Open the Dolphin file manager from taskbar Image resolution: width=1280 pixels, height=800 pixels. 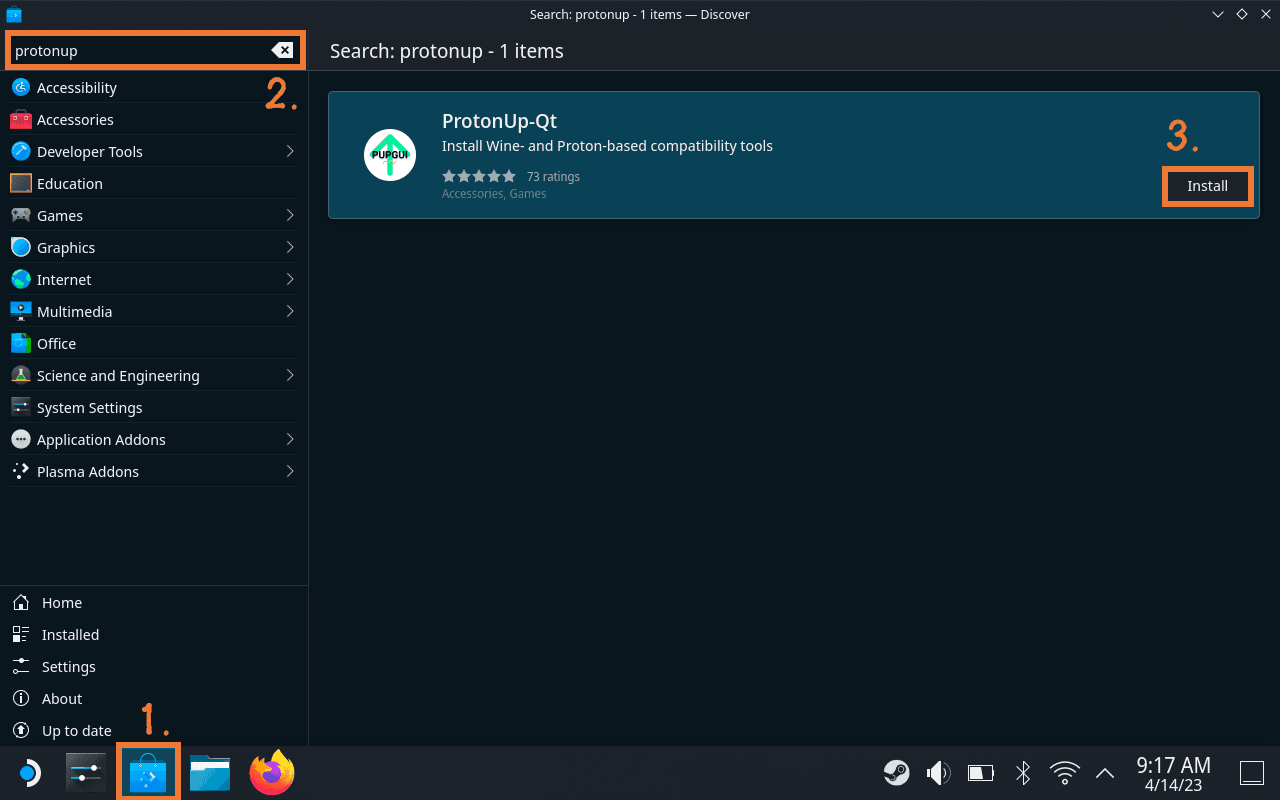[x=210, y=773]
